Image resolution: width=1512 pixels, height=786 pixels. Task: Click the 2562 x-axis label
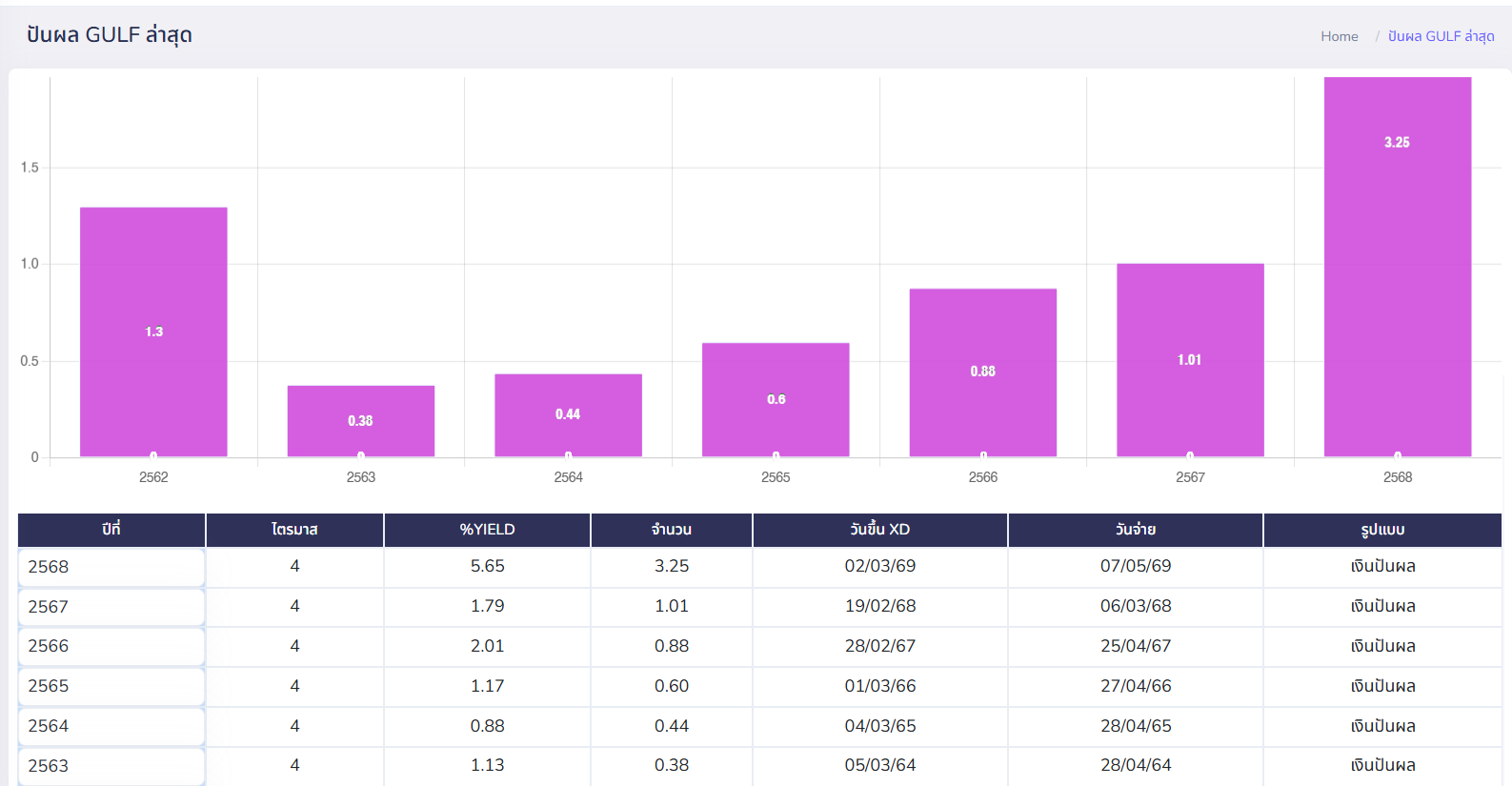click(x=153, y=477)
